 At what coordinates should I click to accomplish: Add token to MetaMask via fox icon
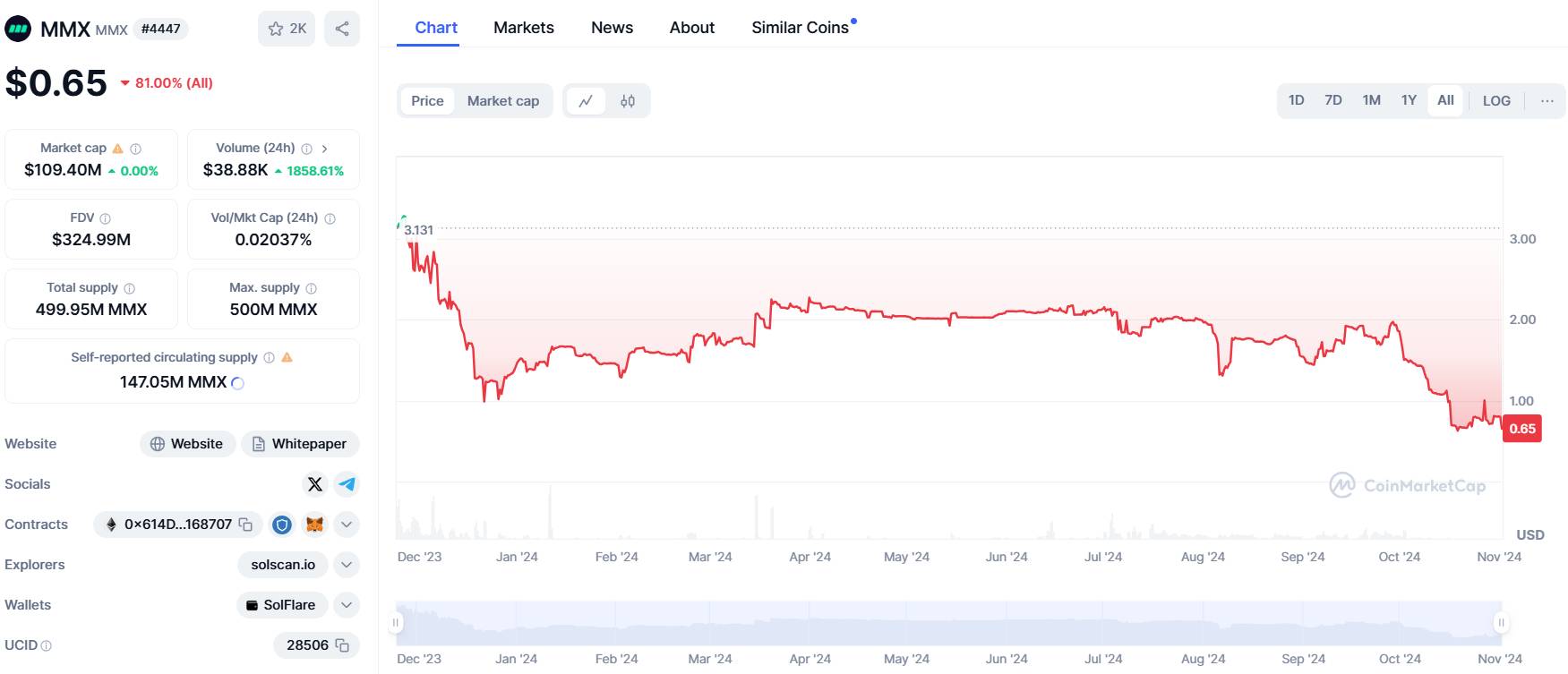click(314, 525)
